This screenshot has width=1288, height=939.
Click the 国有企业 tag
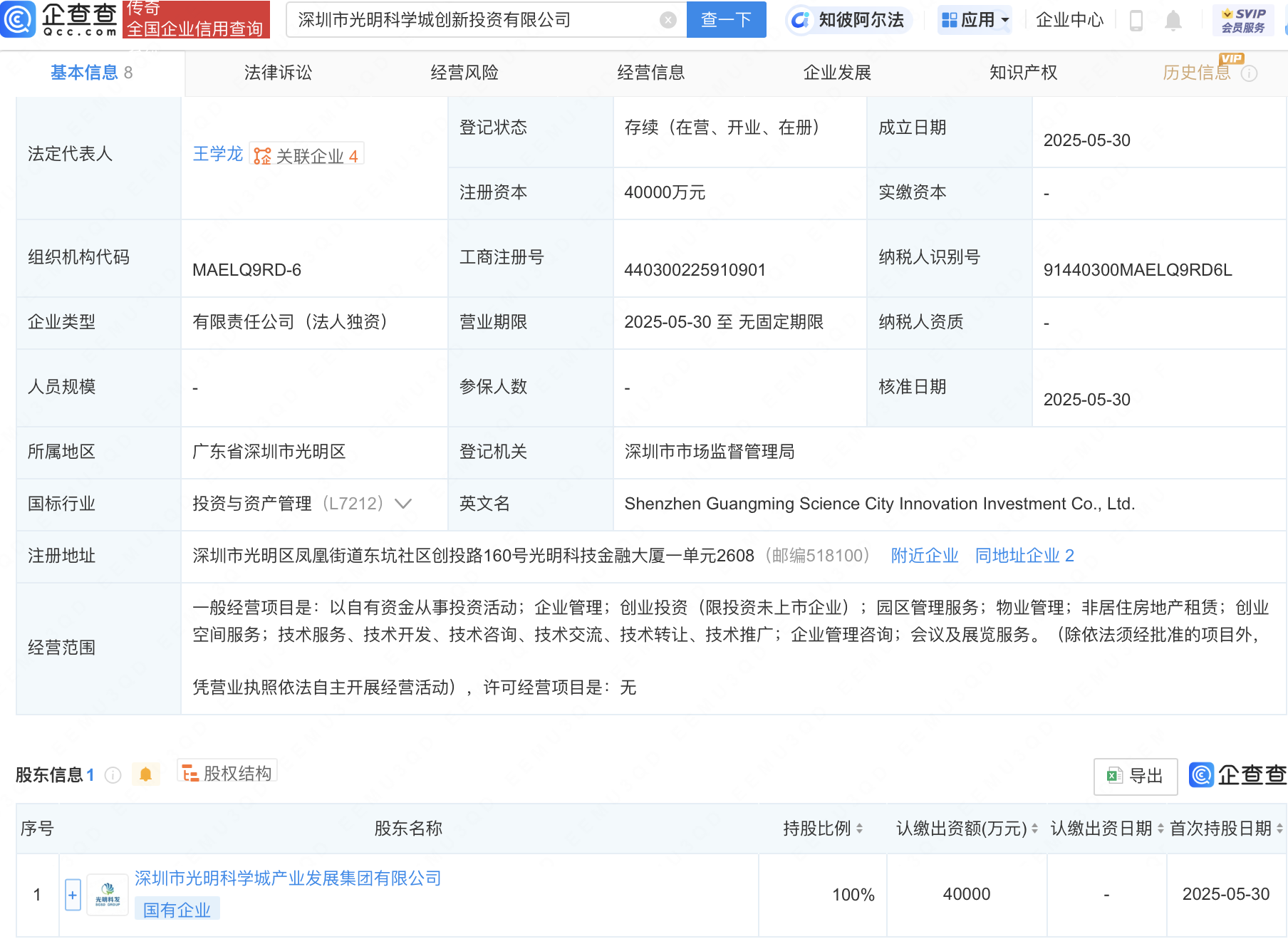point(177,910)
